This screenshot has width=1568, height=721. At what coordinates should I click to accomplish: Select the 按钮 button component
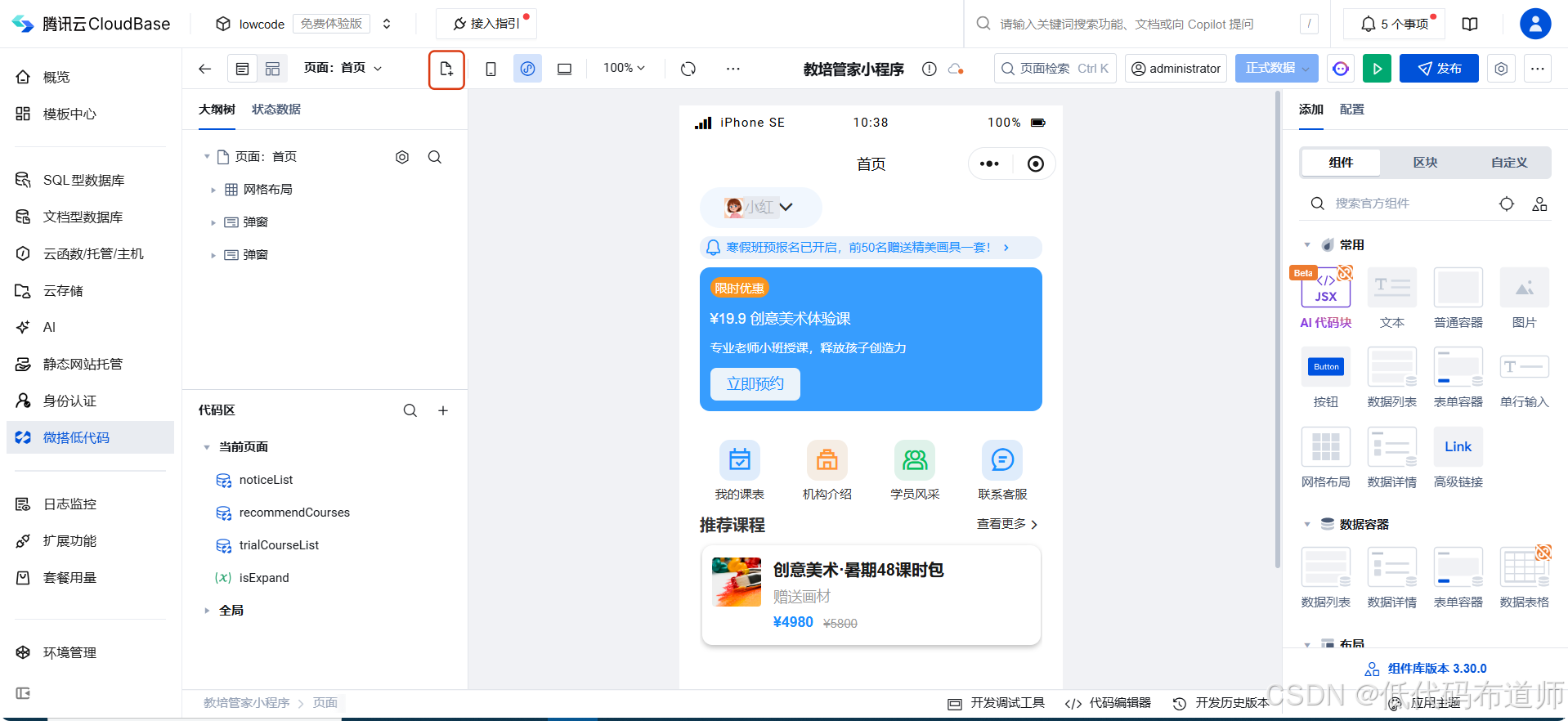(x=1326, y=377)
